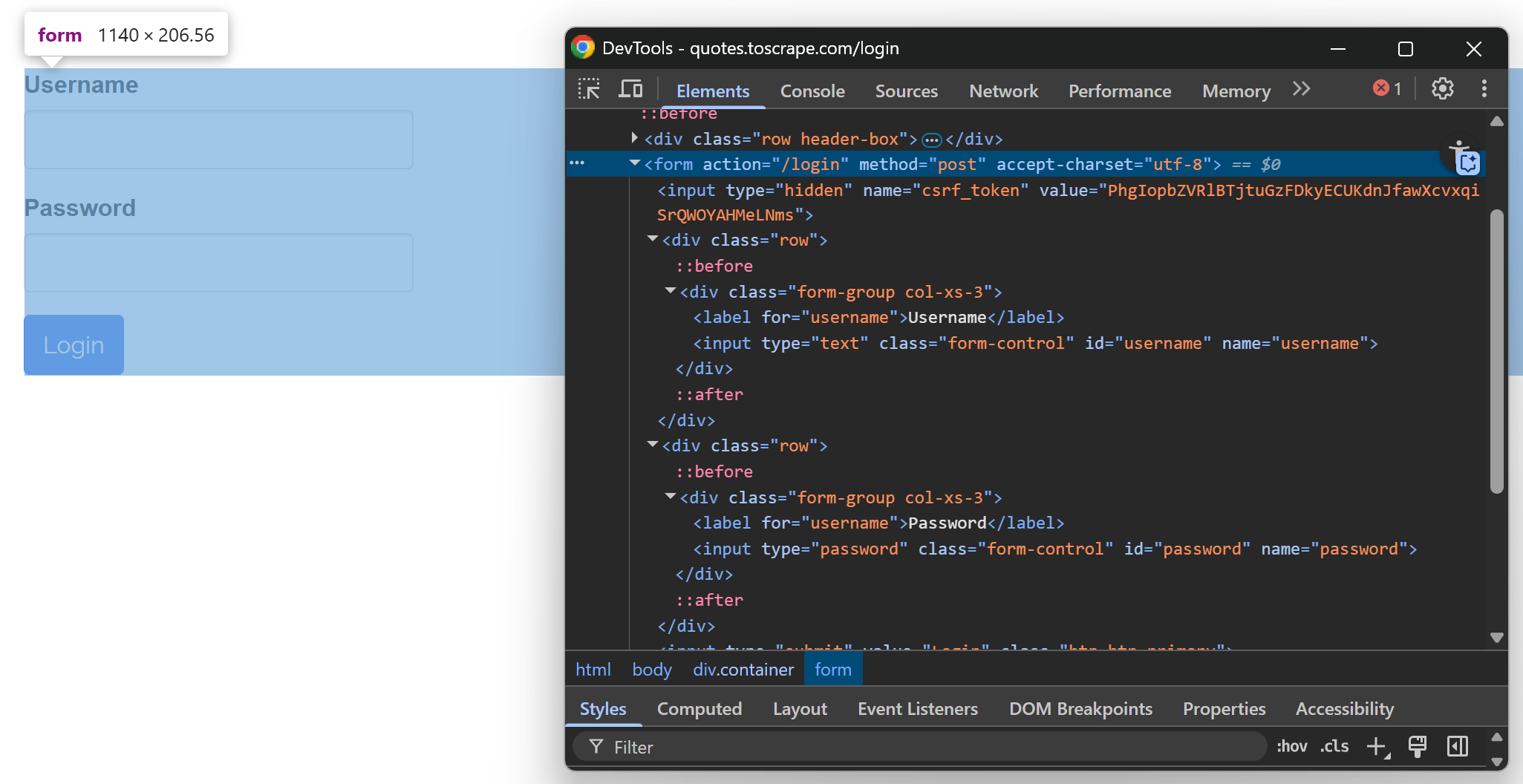Viewport: 1523px width, 784px height.
Task: Show the computed styles sidebar icon
Action: tap(1458, 746)
